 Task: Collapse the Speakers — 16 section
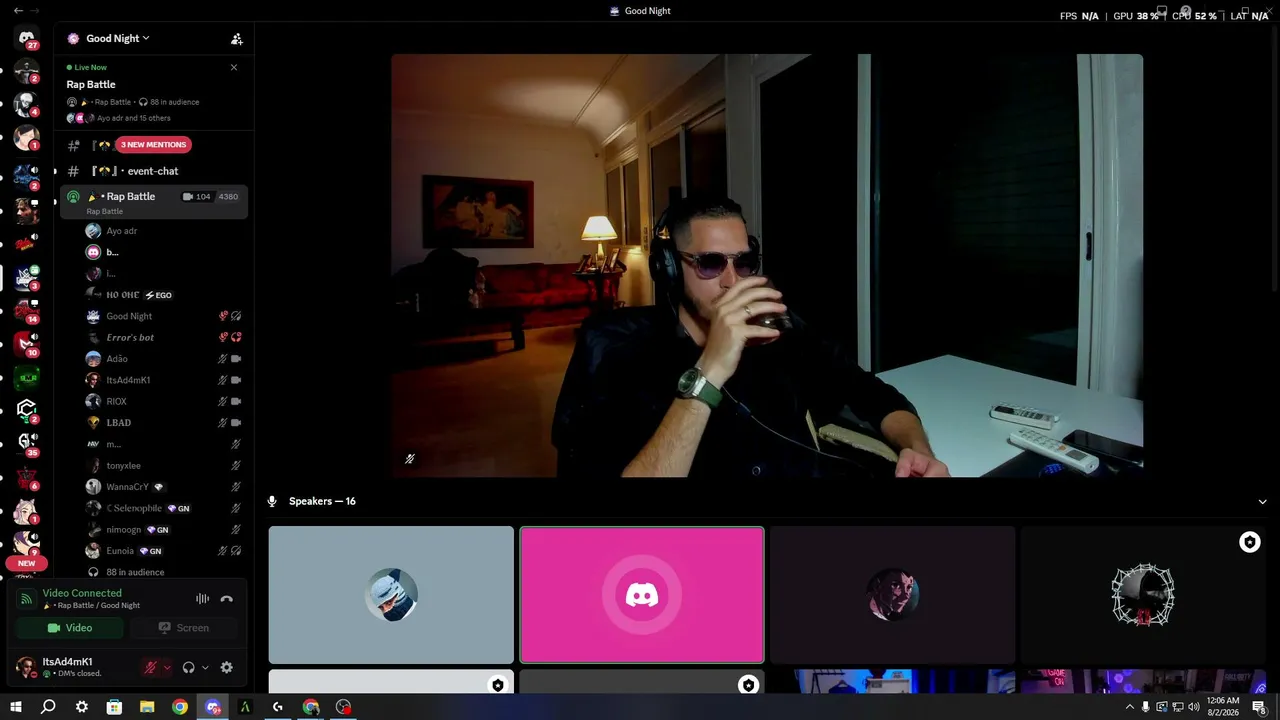[x=1262, y=502]
